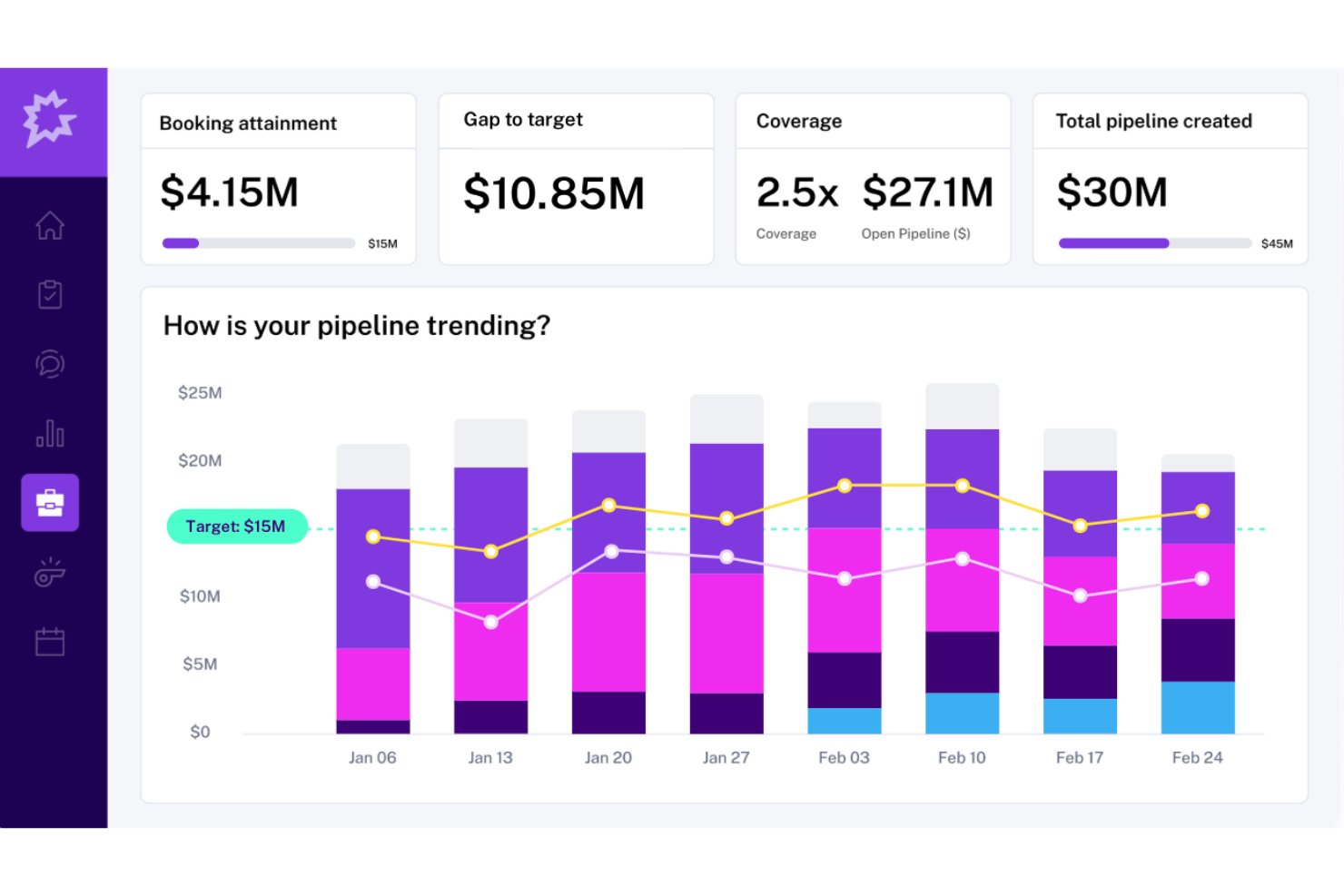Screen dimensions: 1344x896
Task: Click the Jan 13 stacked bar
Action: (x=491, y=576)
